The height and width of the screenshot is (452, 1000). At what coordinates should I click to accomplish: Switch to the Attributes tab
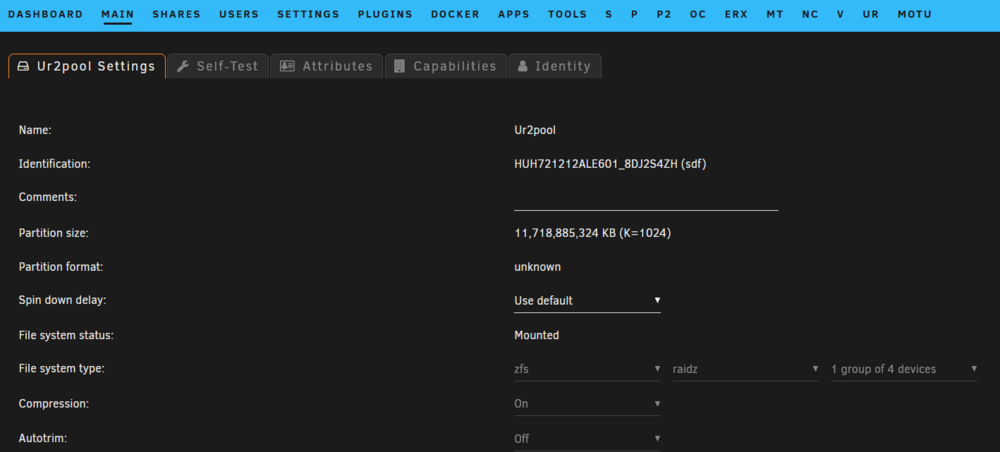(326, 66)
